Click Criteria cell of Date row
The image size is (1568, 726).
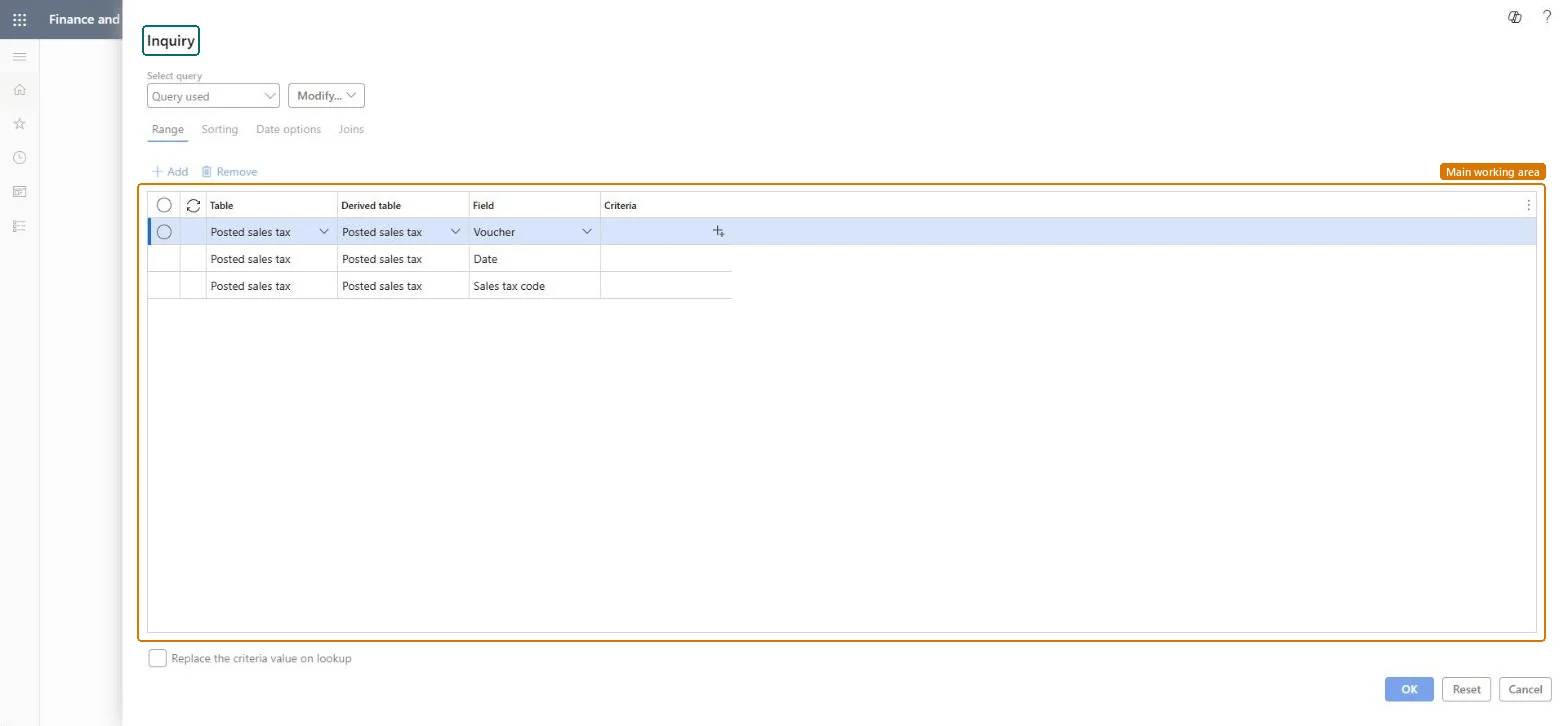[x=666, y=259]
